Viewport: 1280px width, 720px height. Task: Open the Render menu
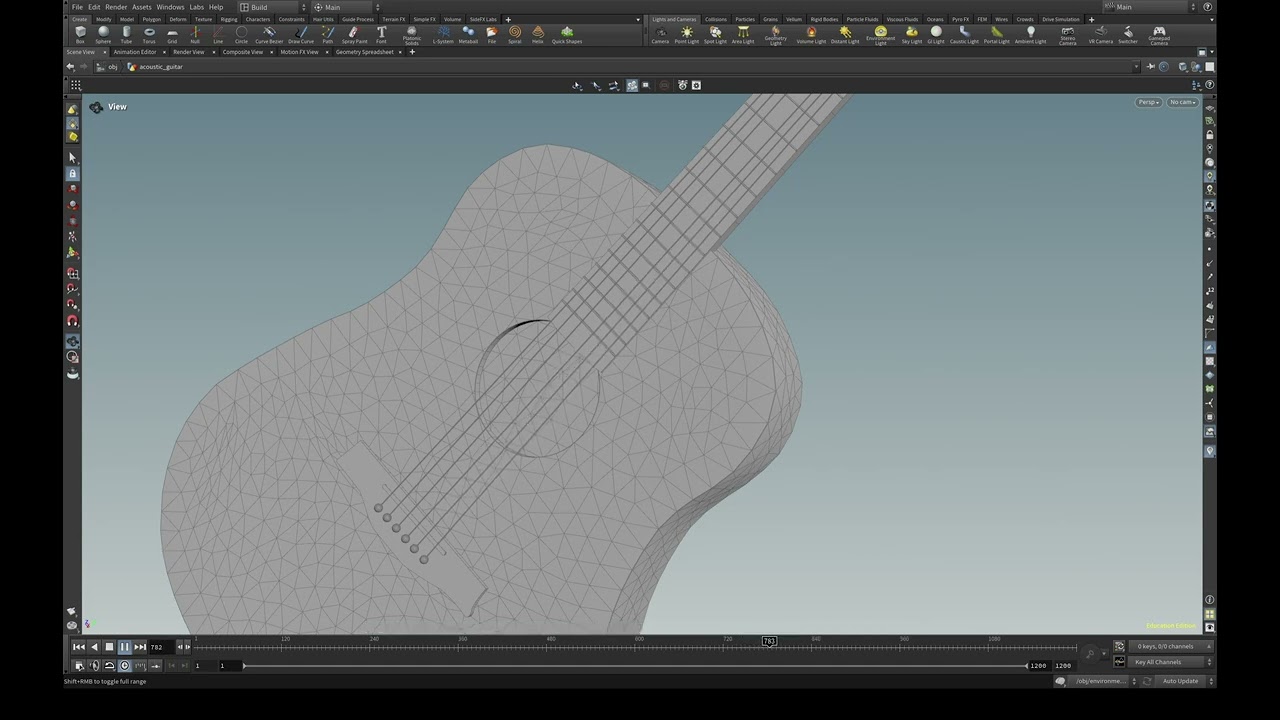click(116, 7)
